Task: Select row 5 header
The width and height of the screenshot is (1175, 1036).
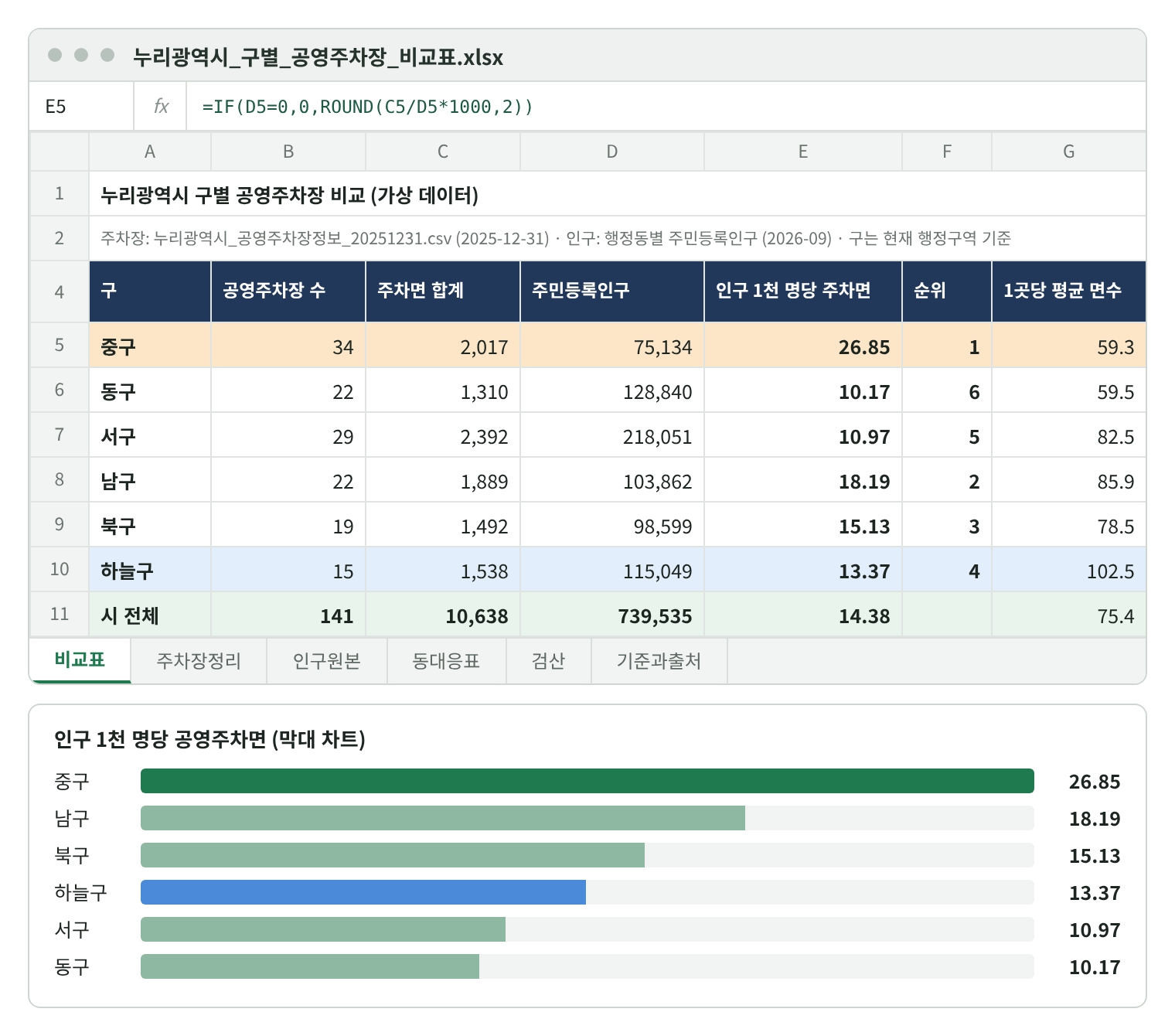Action: tap(60, 345)
